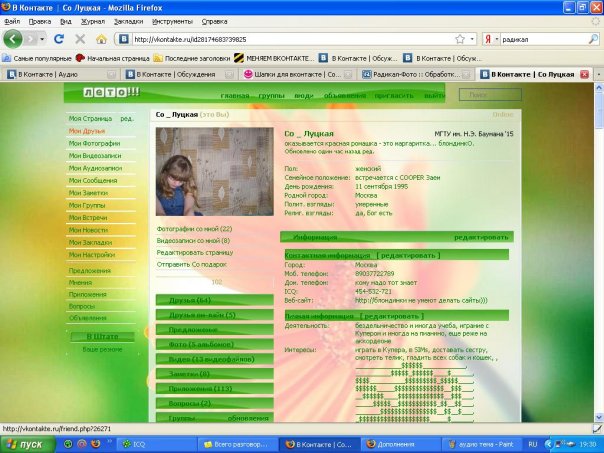This screenshot has height=453, width=604.
Task: Open 'Фотографии со мной (22)' link
Action: 194,229
